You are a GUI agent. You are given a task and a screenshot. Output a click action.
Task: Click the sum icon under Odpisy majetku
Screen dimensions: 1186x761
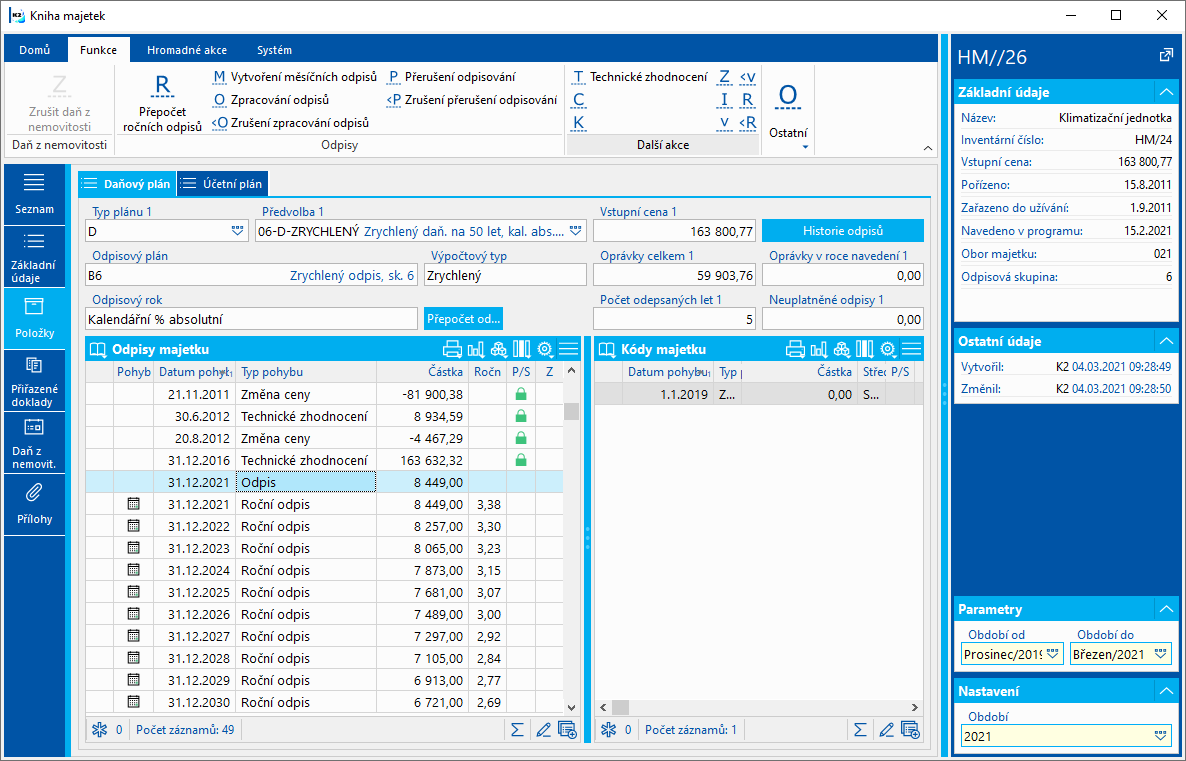click(x=517, y=730)
